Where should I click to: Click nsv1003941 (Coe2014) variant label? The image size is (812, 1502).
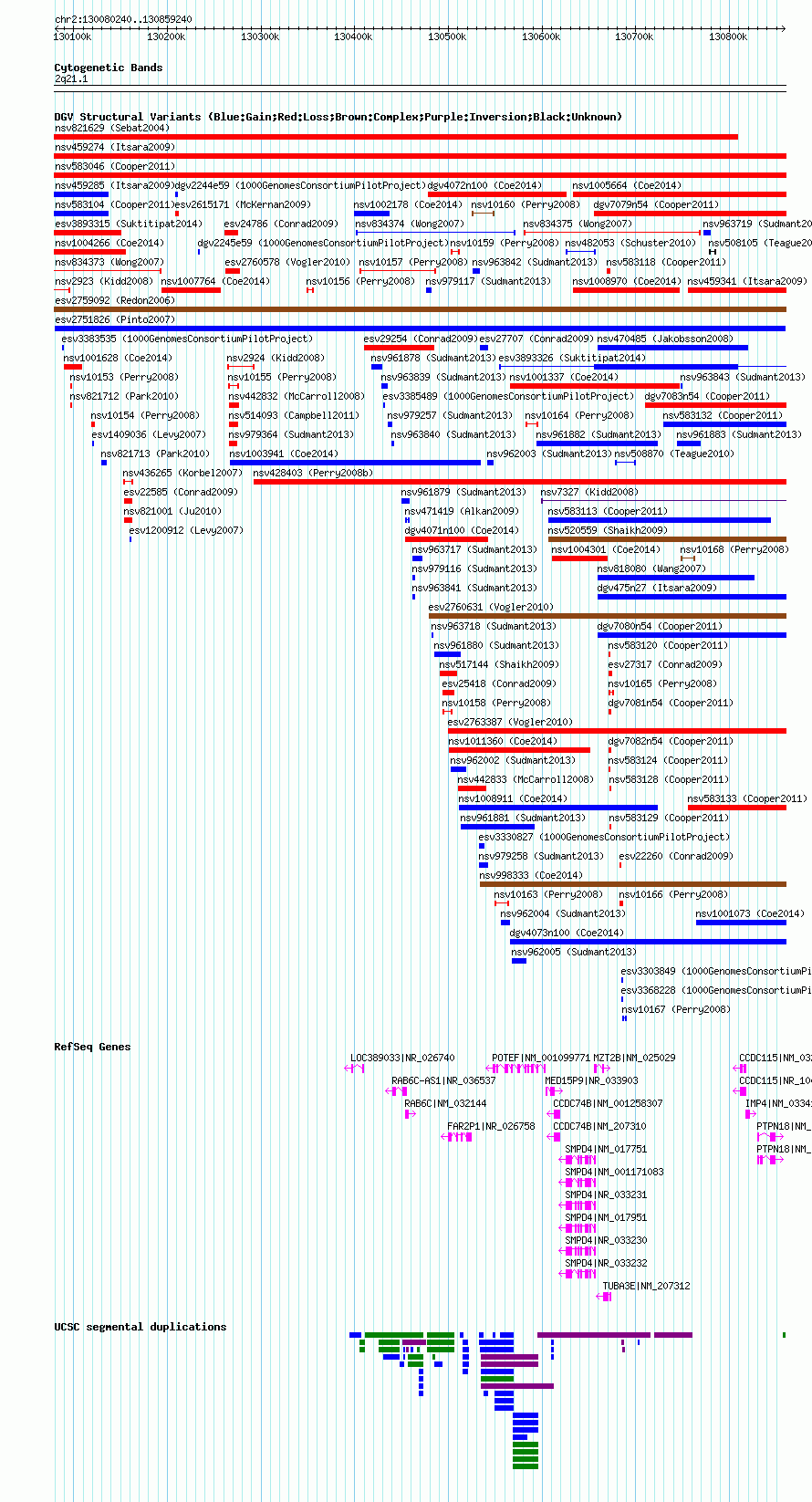tap(284, 454)
